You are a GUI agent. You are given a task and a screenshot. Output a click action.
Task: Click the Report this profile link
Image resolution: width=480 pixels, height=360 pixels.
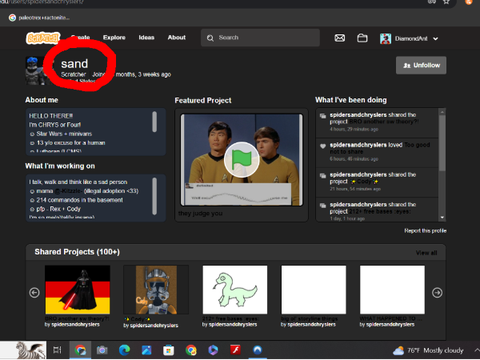click(x=425, y=231)
